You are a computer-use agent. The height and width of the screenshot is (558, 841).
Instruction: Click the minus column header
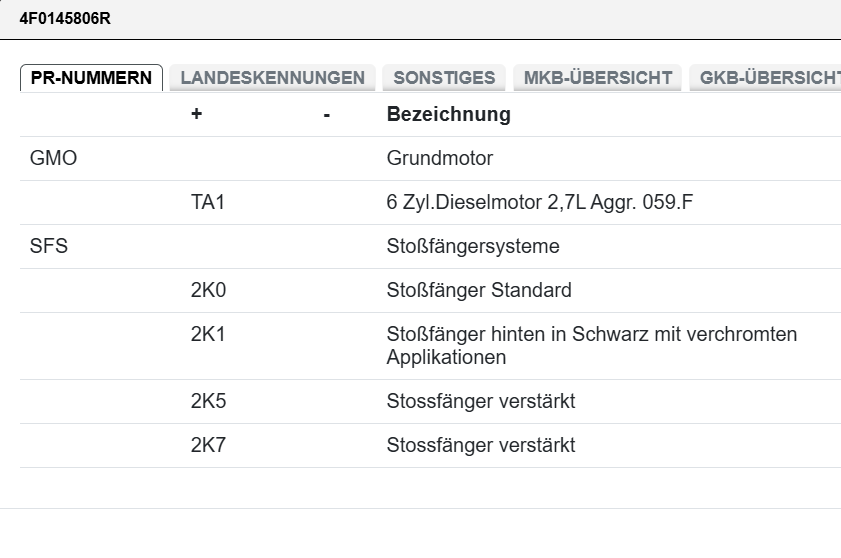coord(326,114)
